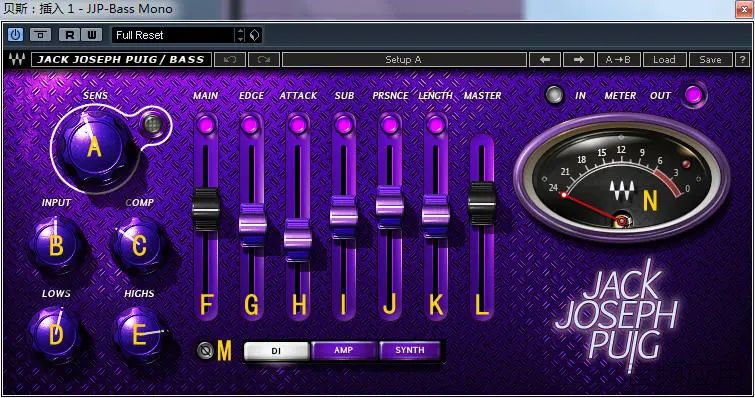755x398 pixels.
Task: Switch meter to IN with its light
Action: [554, 95]
